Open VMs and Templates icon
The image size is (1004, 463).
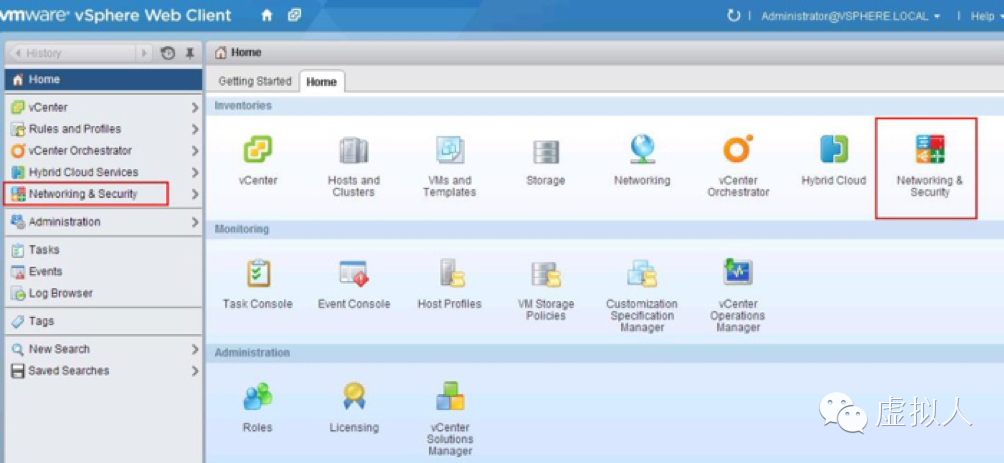tap(449, 150)
